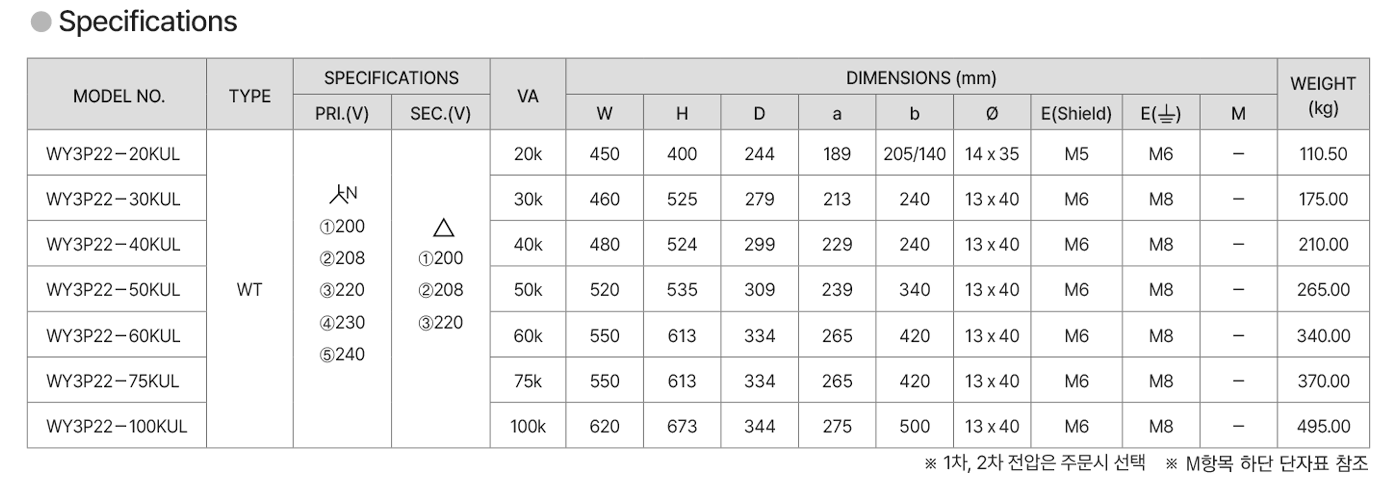Click the wye-N connection symbol under PRI.(V)
Viewport: 1397px width, 482px height.
coord(342,195)
